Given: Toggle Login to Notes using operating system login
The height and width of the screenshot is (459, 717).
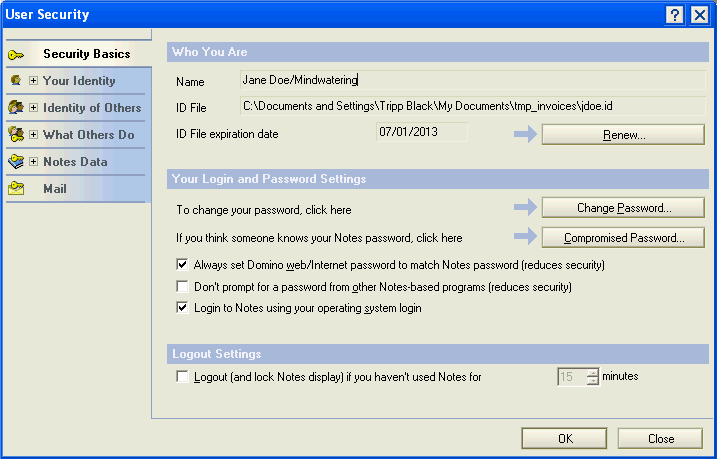Looking at the screenshot, I should coord(182,308).
